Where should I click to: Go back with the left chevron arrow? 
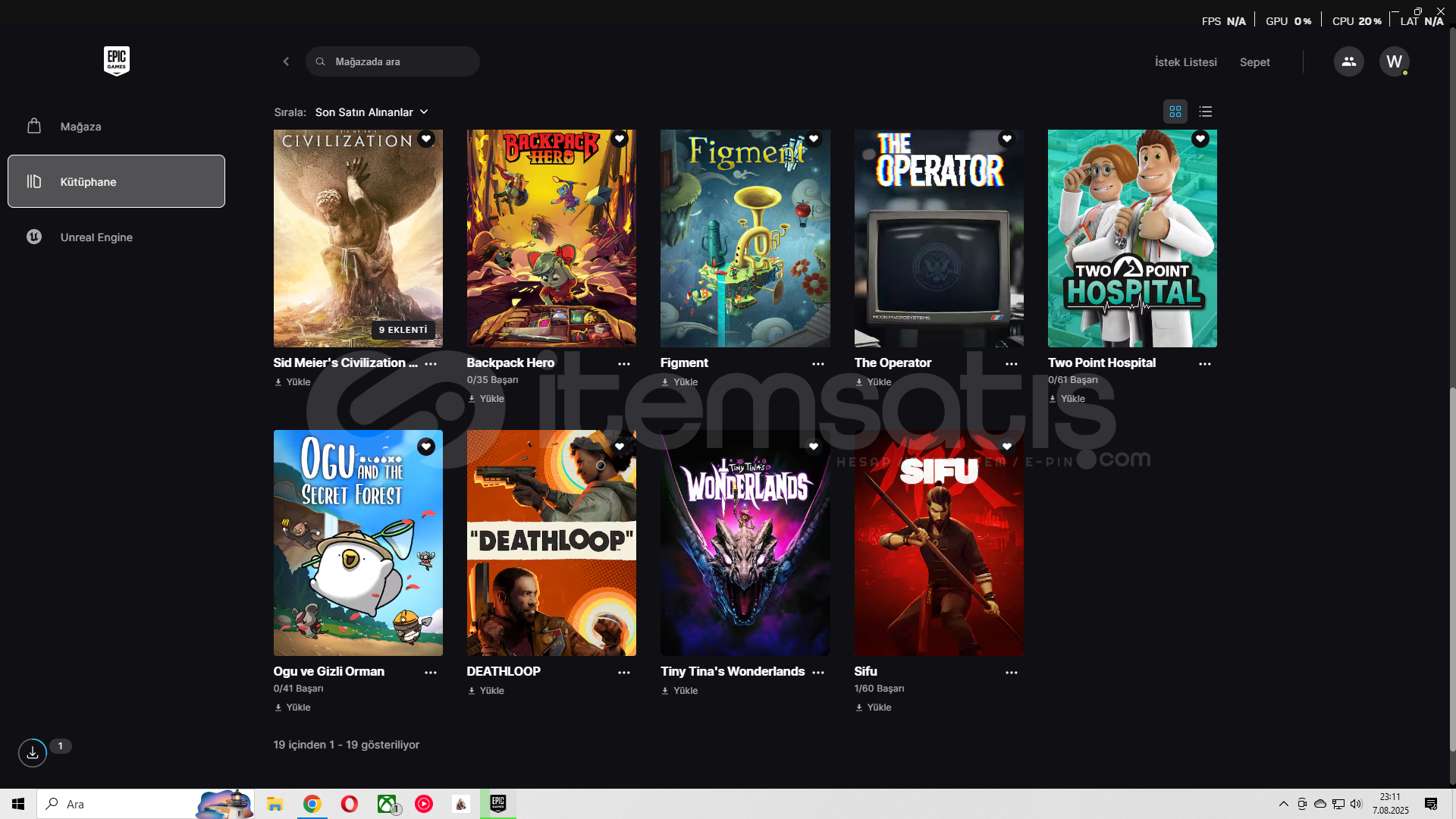tap(286, 61)
